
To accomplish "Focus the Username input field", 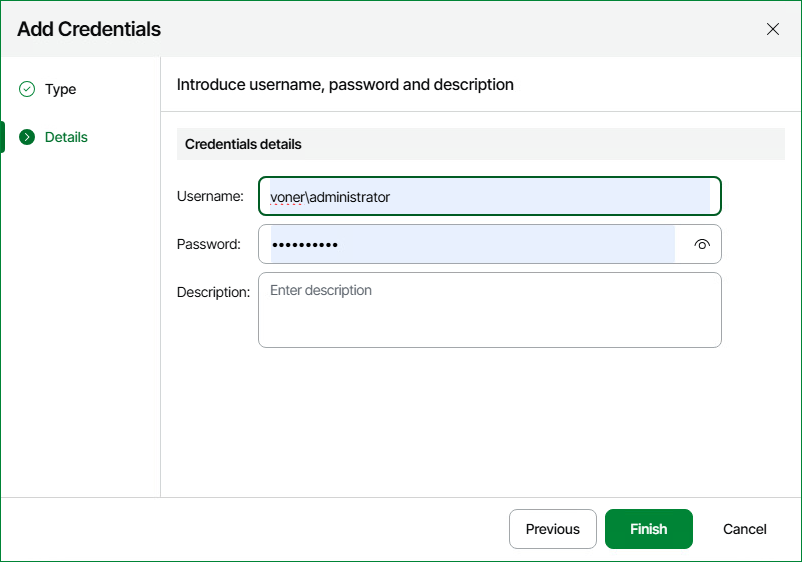I will 489,196.
